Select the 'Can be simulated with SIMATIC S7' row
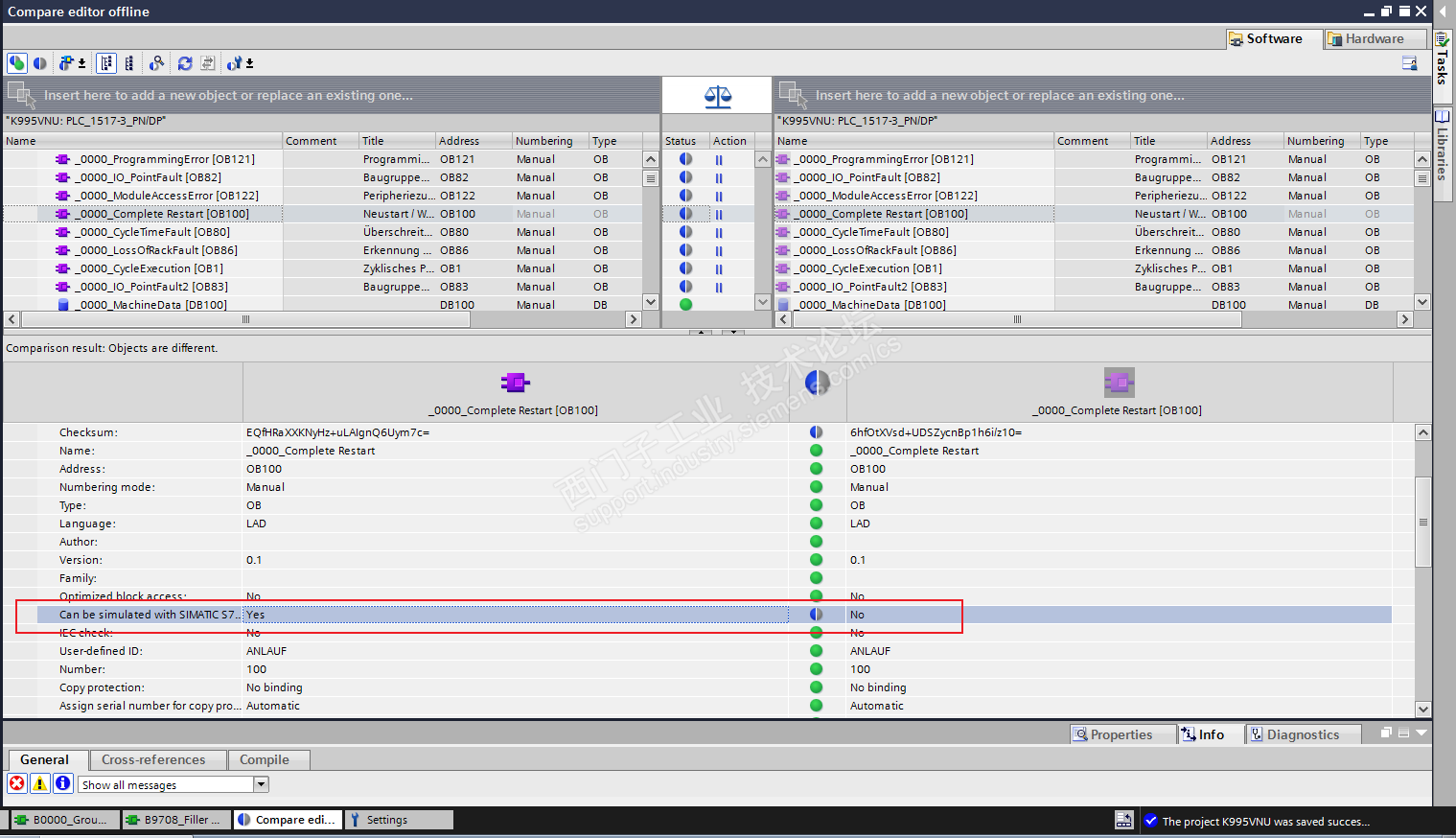 (x=714, y=615)
